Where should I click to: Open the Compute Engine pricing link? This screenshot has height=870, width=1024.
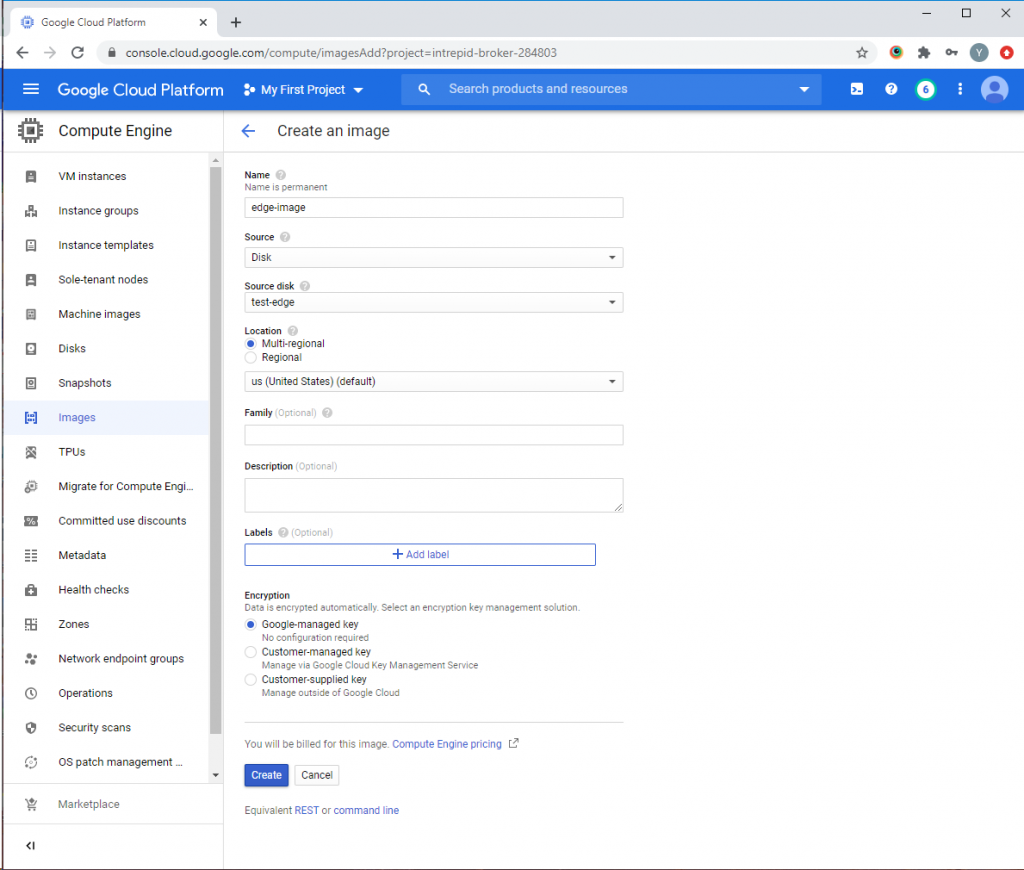tap(447, 744)
